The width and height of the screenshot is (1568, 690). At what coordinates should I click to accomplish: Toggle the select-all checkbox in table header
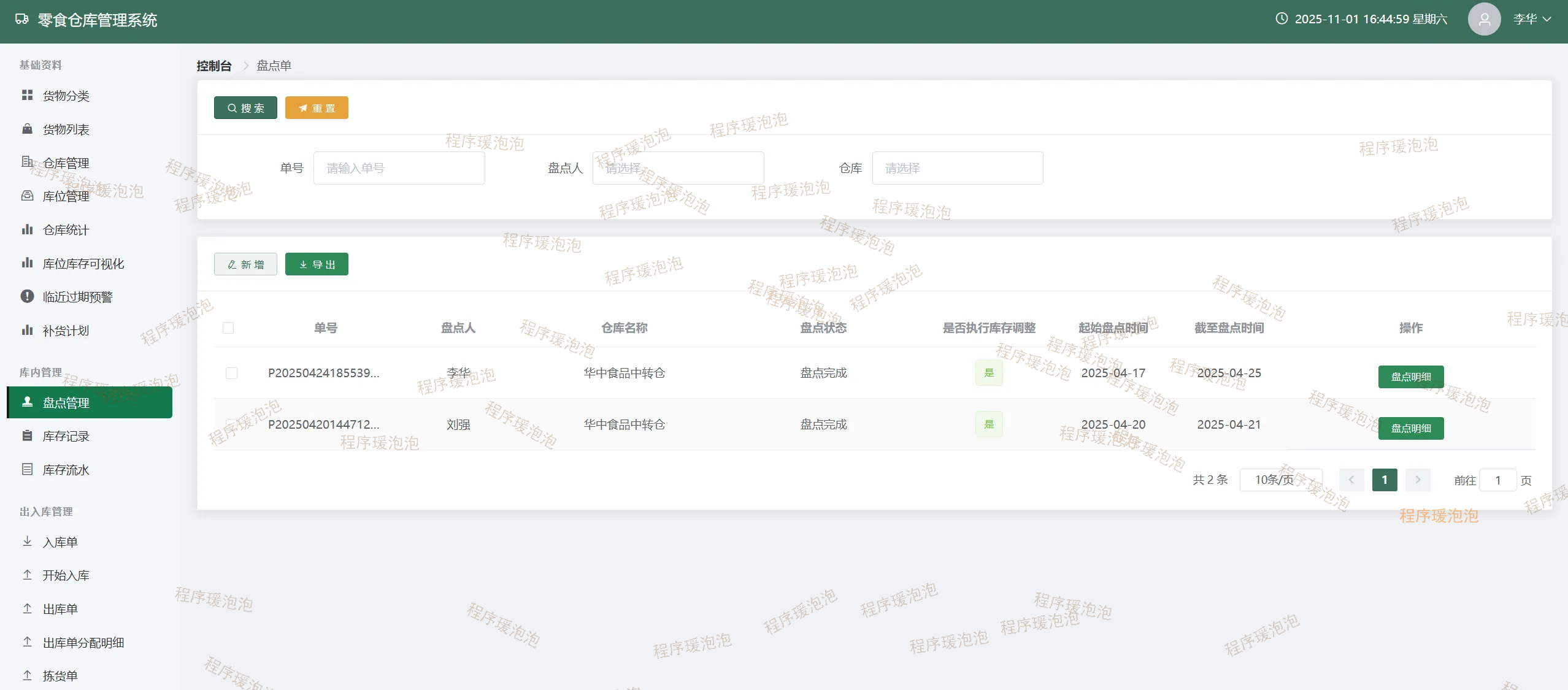point(228,328)
